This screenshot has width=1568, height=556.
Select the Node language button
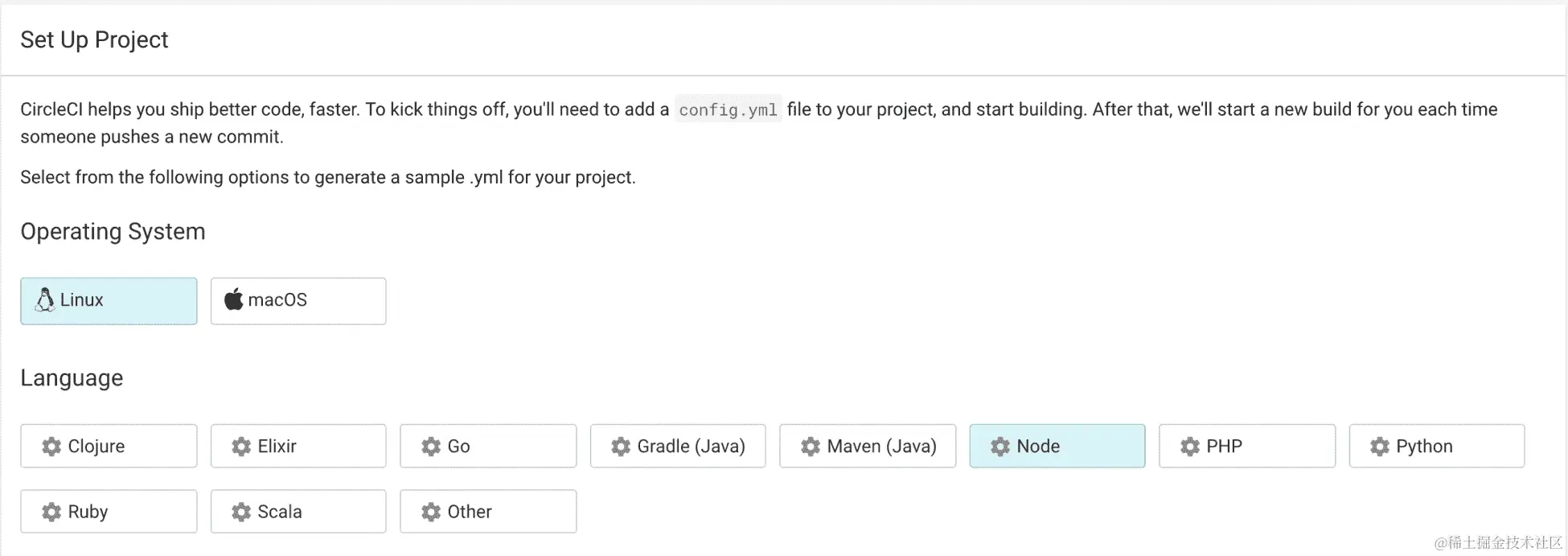click(1057, 446)
